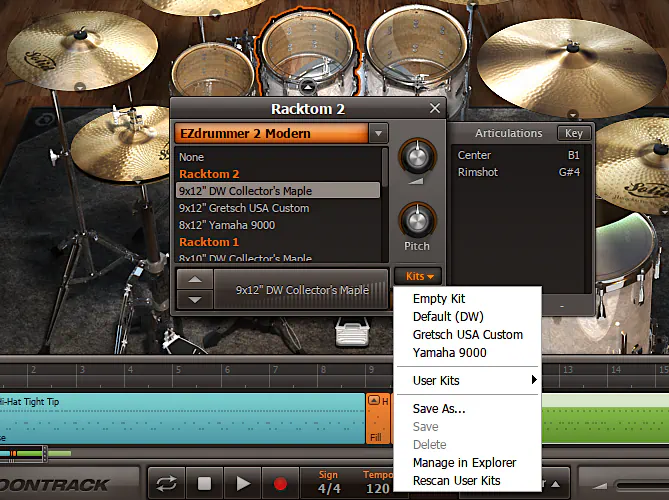The width and height of the screenshot is (669, 500).
Task: Click the Center articulation row
Action: (520, 155)
